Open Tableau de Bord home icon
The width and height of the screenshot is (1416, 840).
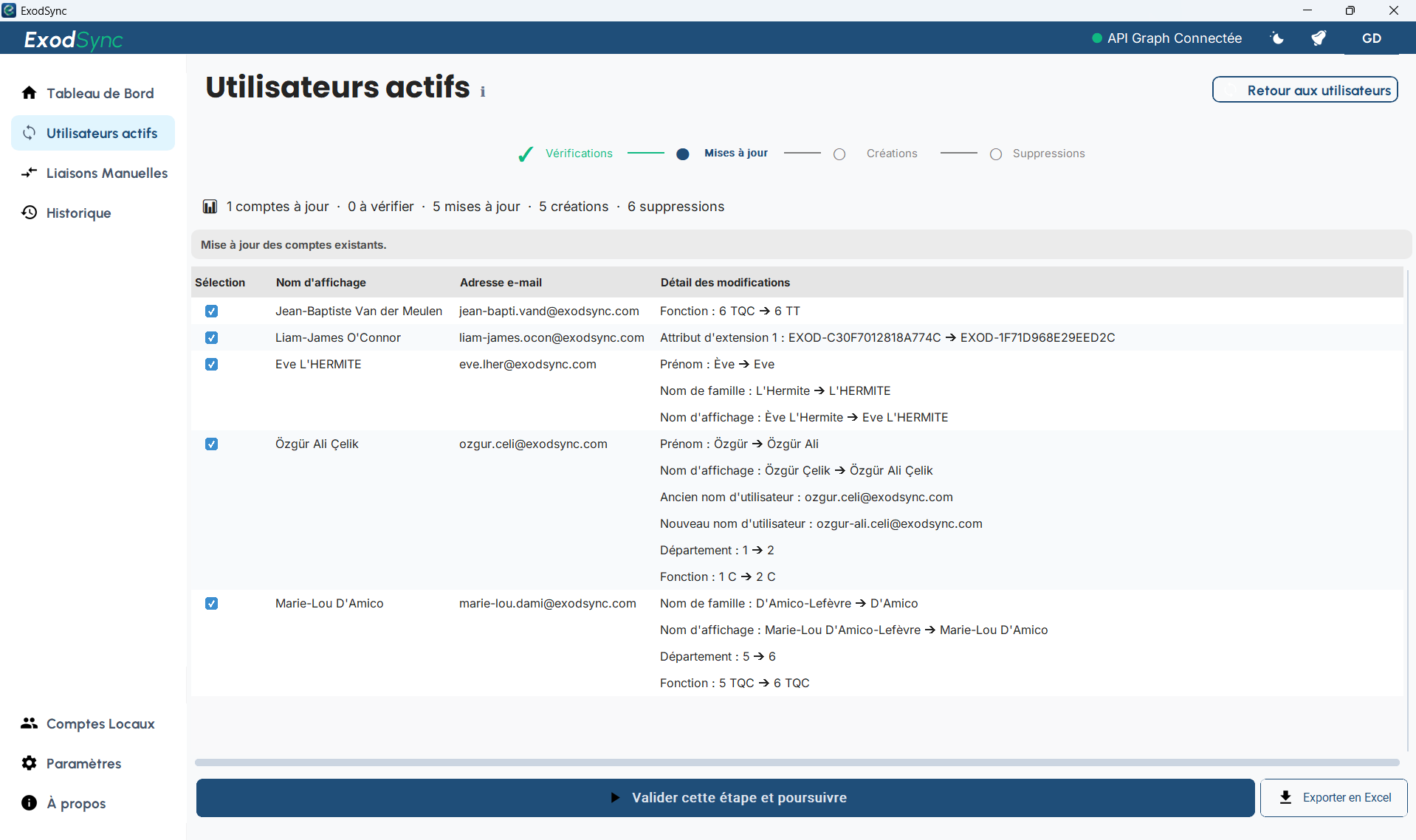click(30, 93)
